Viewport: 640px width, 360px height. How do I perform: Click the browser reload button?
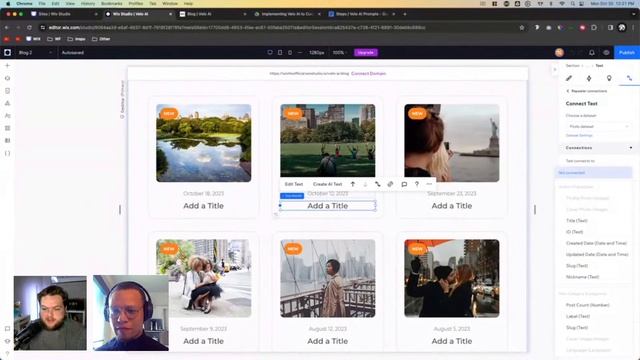pos(29,27)
